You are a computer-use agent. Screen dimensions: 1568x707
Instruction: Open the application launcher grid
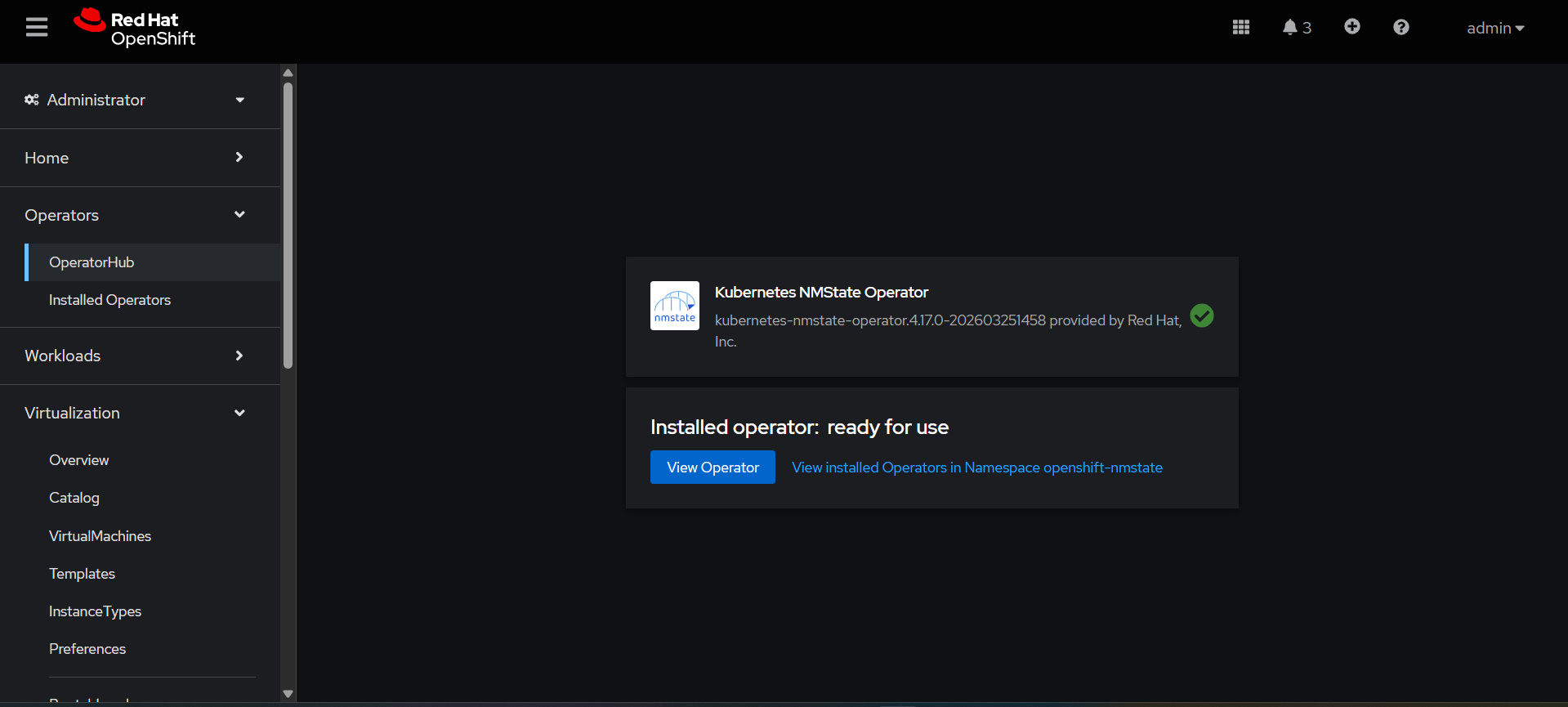[x=1240, y=28]
